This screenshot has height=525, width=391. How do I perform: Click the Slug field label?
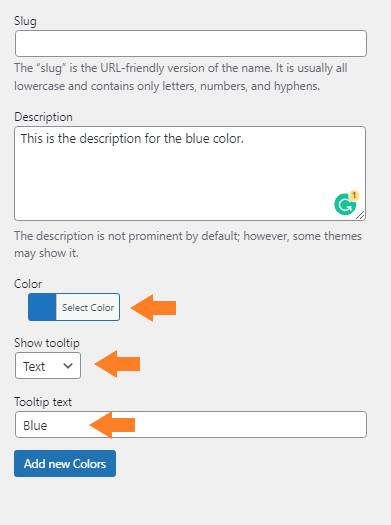coord(25,21)
